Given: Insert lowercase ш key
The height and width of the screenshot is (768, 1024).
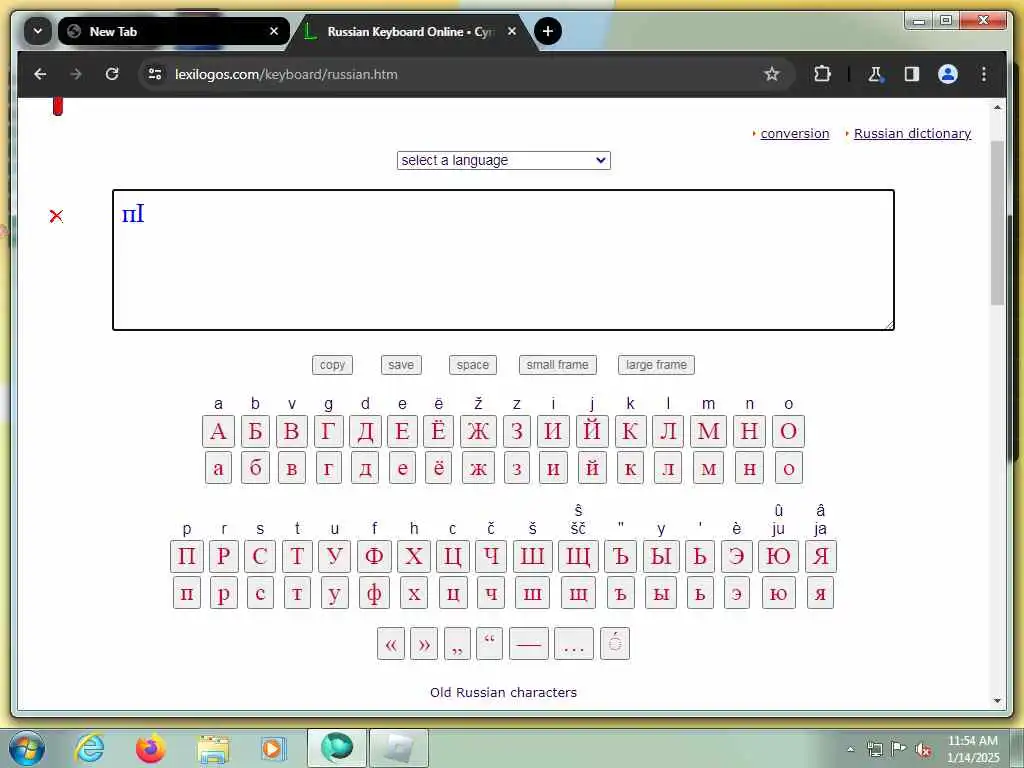Looking at the screenshot, I should click(x=532, y=593).
